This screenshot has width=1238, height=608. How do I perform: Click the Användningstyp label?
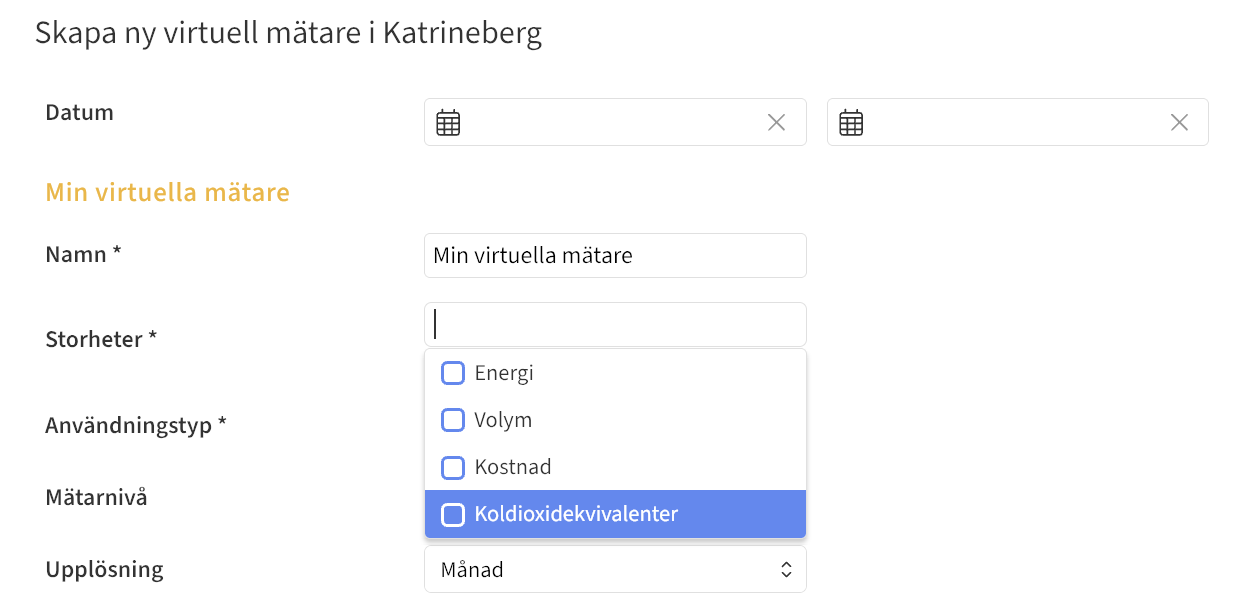click(x=136, y=425)
